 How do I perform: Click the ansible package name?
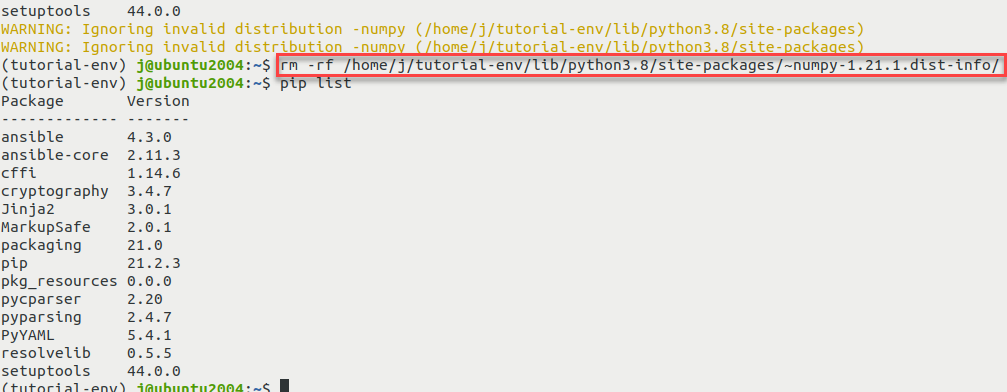[x=32, y=138]
